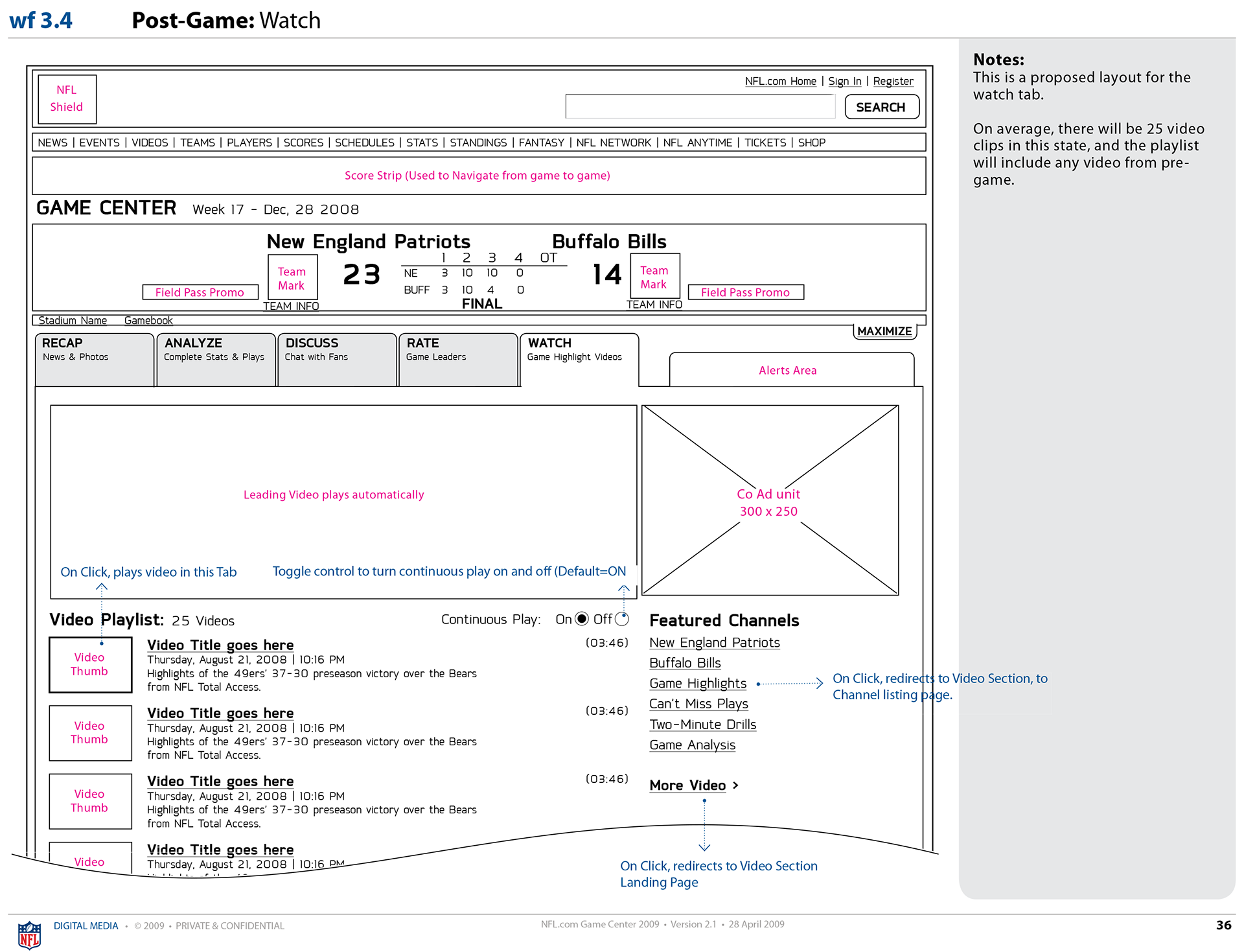Open Game Highlights featured channel
The image size is (1244, 952).
coord(698,683)
